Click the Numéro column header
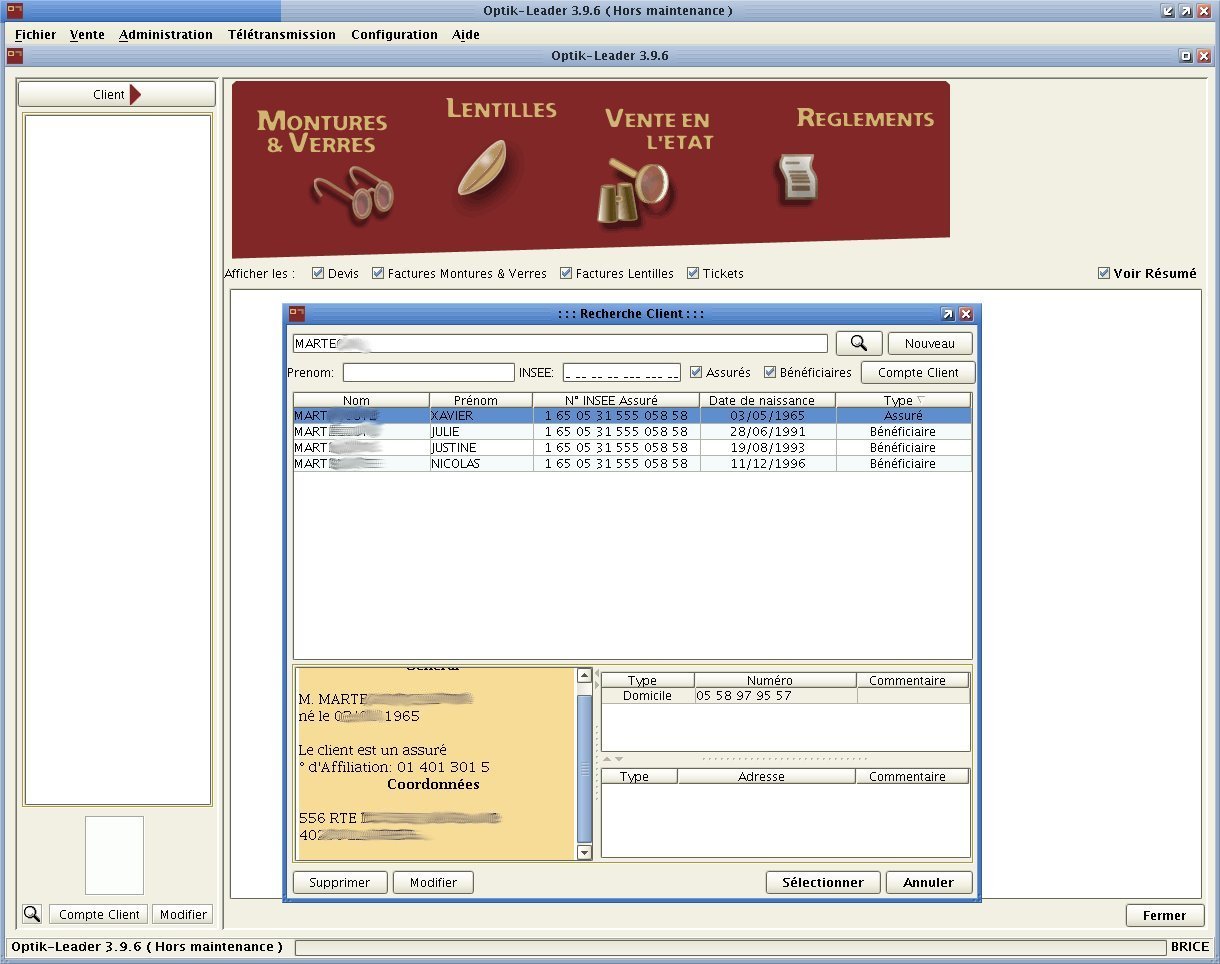Viewport: 1220px width, 964px height. coord(775,680)
